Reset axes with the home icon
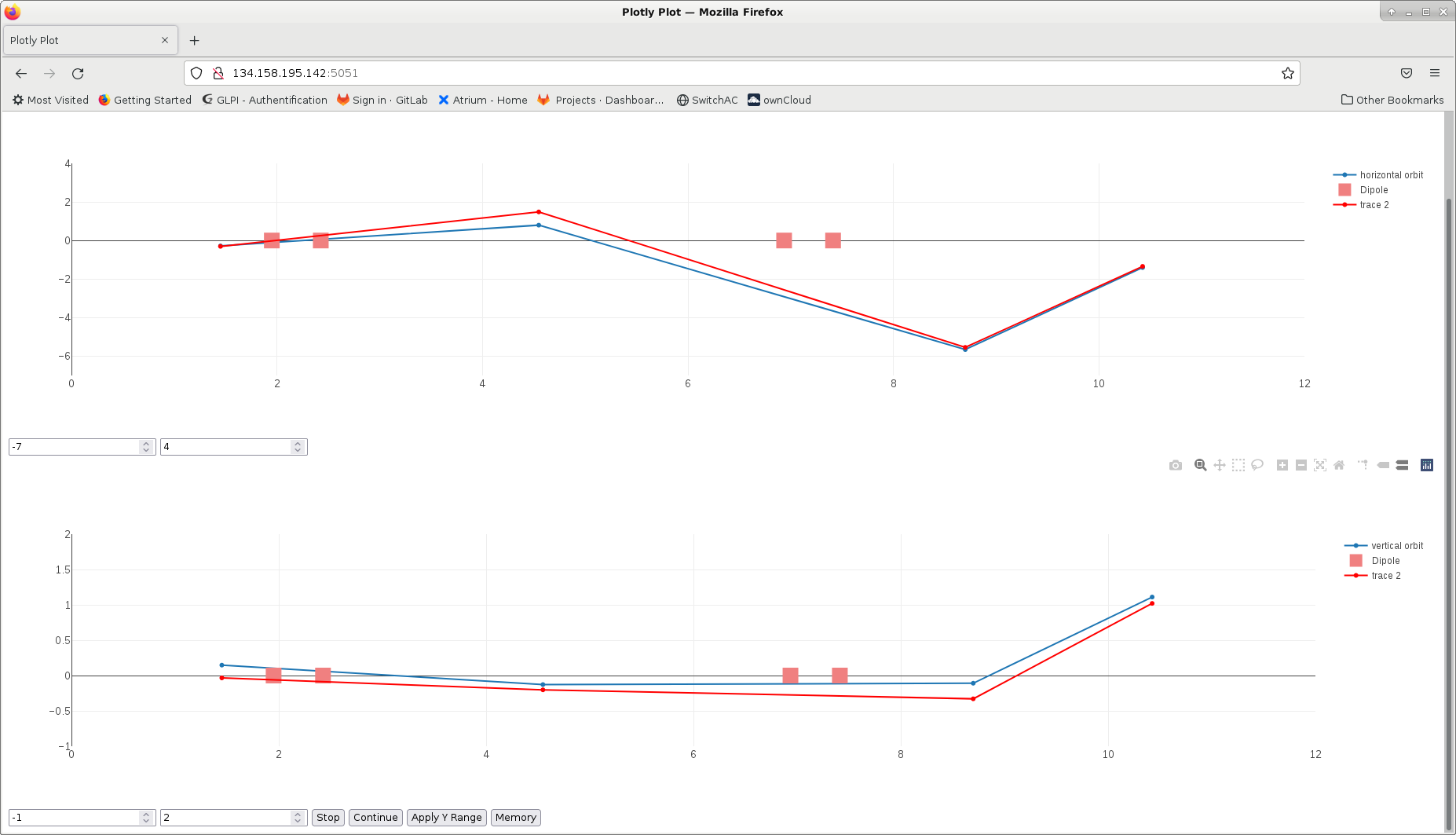This screenshot has width=1456, height=835. pyautogui.click(x=1339, y=465)
